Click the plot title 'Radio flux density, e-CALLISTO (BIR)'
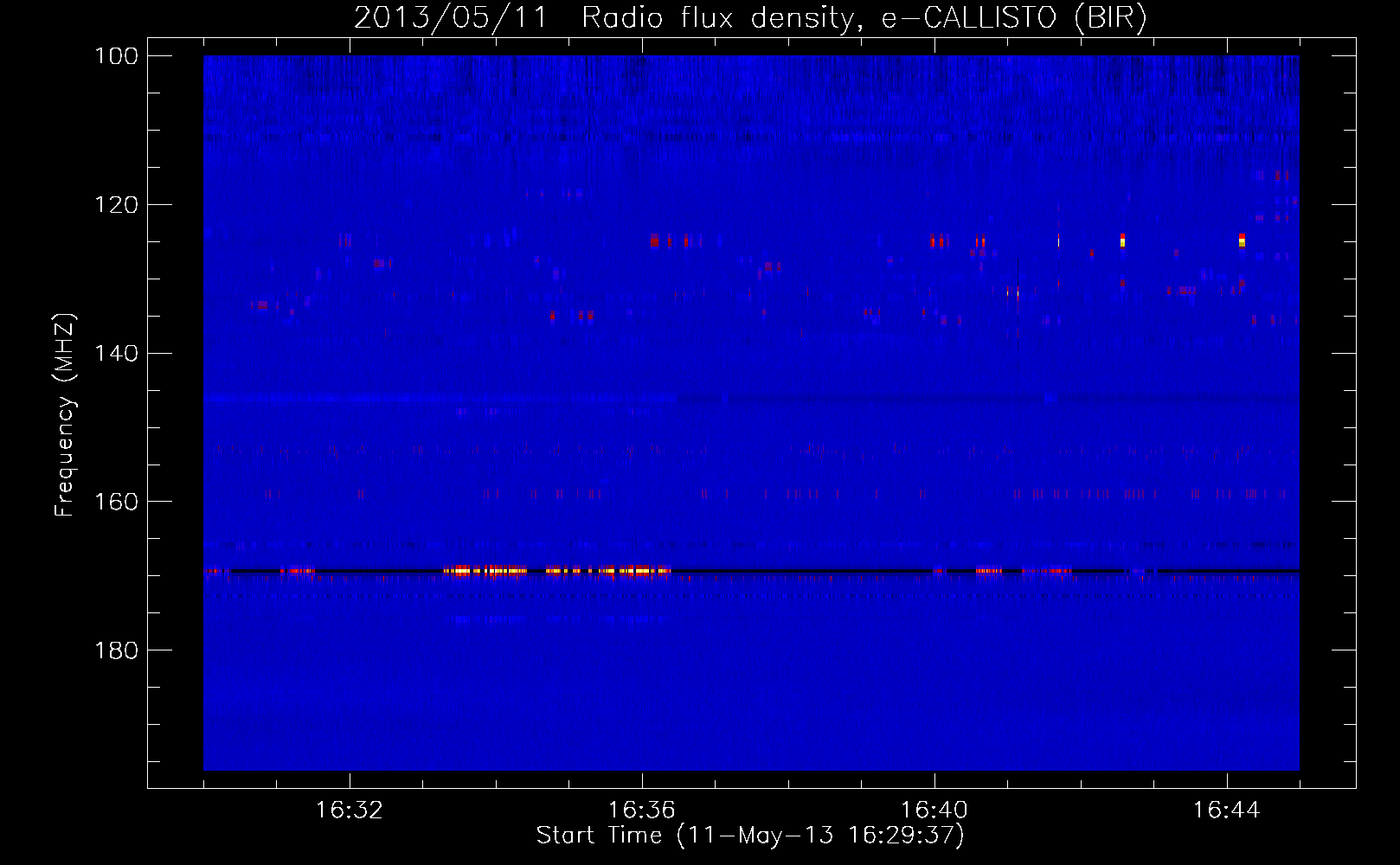 864,17
